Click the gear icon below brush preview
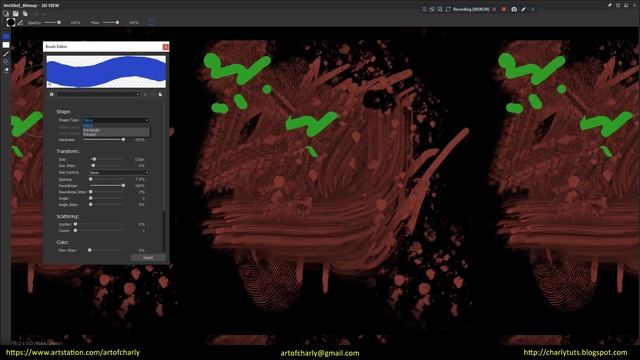This screenshot has width=640, height=360. point(51,94)
